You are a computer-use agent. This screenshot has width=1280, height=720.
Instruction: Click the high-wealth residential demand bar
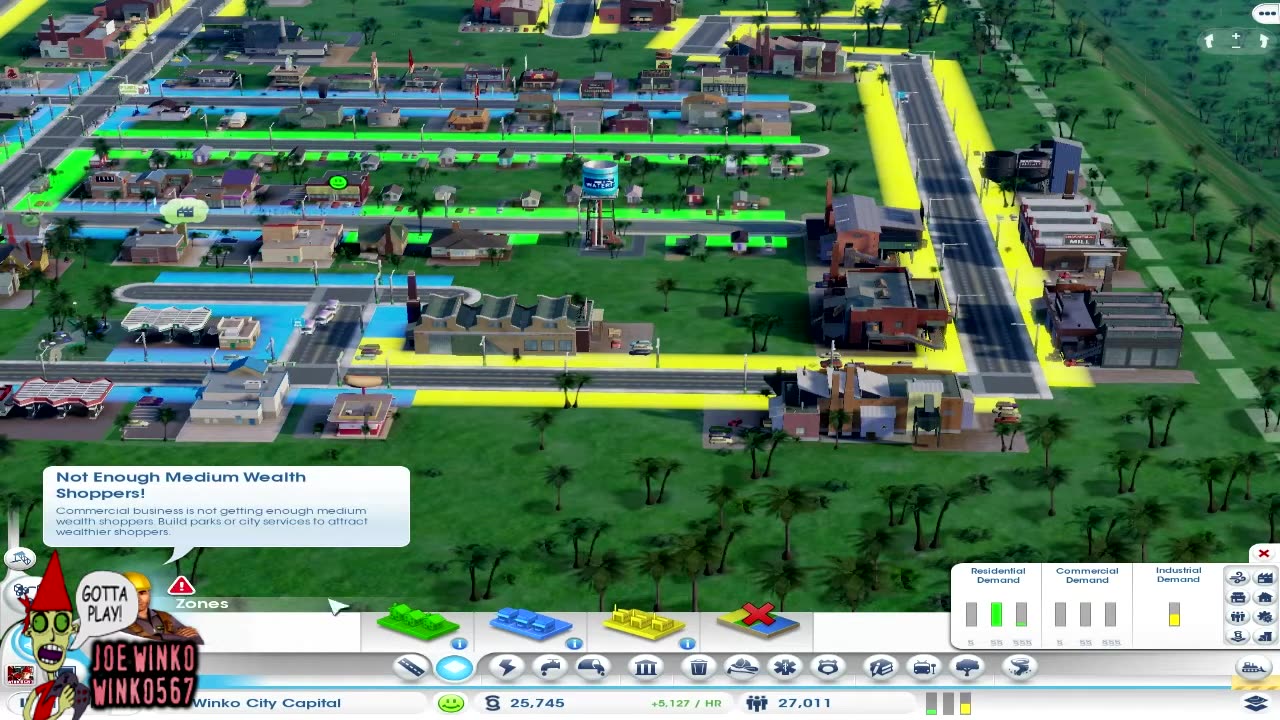[x=1021, y=614]
